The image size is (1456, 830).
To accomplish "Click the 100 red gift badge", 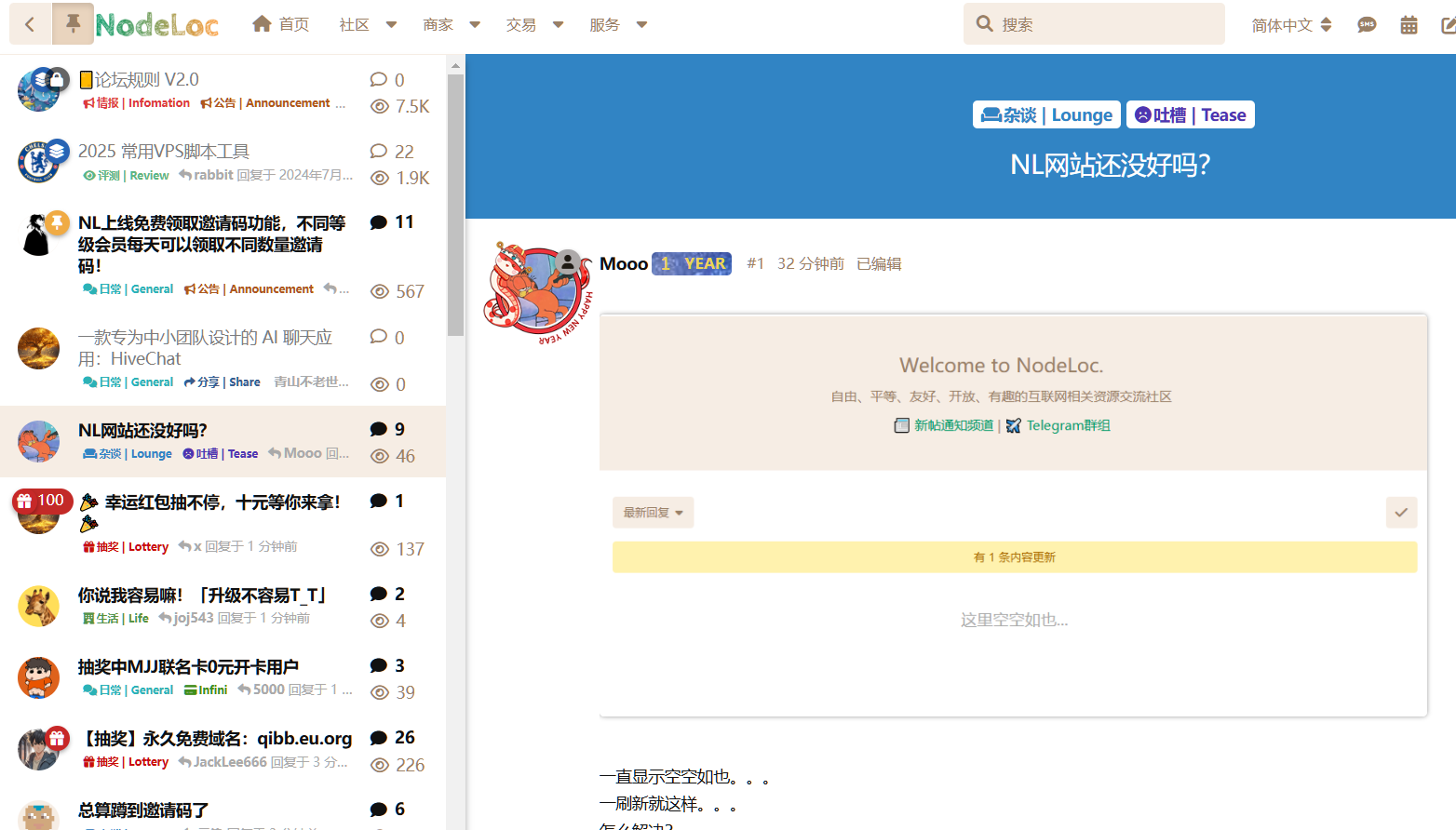I will pos(41,501).
